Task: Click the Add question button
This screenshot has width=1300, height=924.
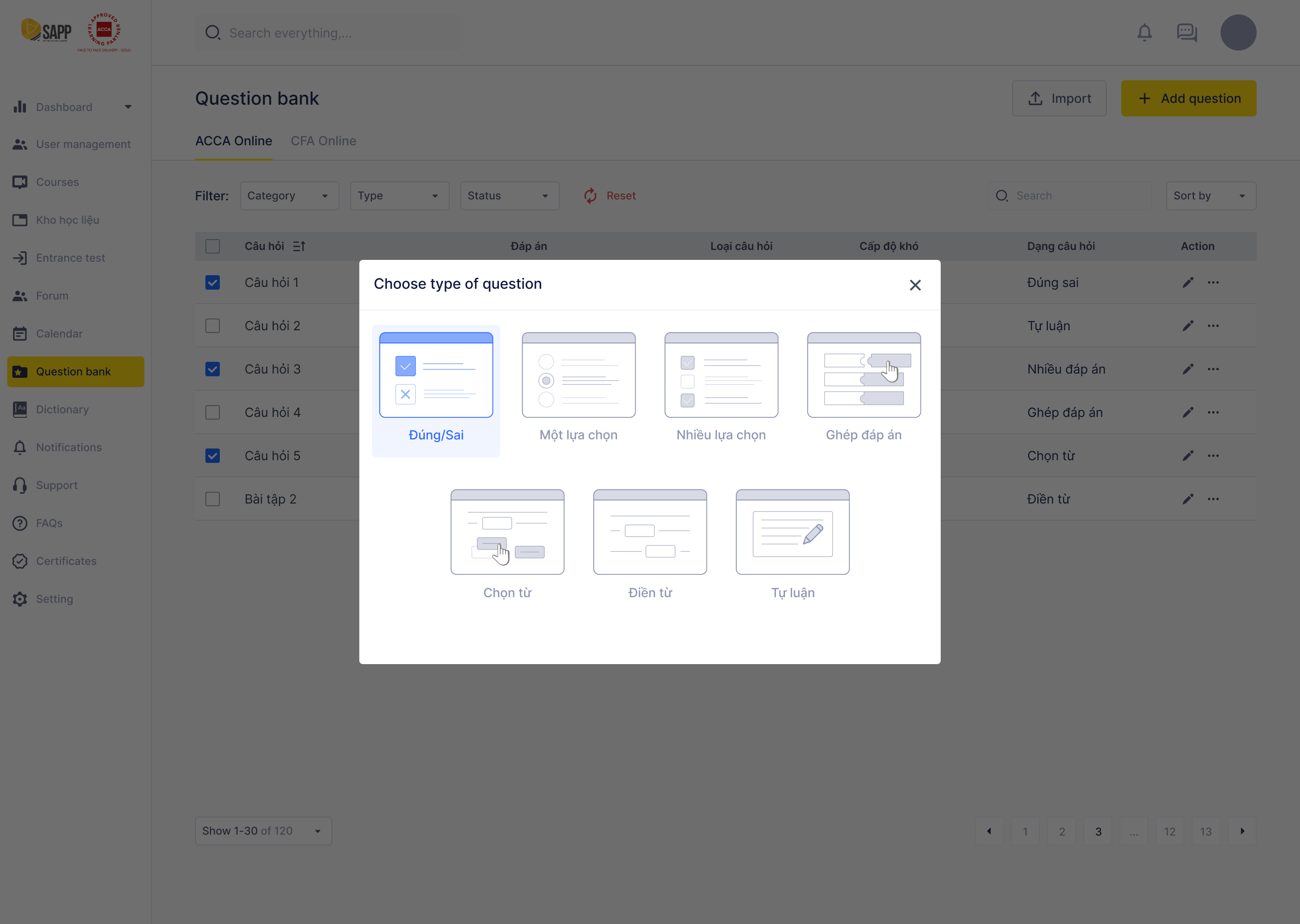Action: [1189, 98]
